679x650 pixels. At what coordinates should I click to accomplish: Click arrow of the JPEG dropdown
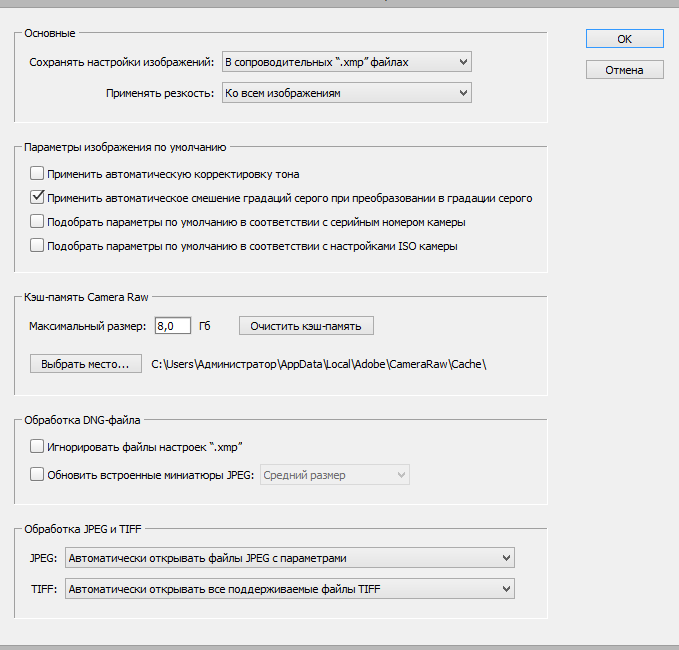click(x=506, y=558)
